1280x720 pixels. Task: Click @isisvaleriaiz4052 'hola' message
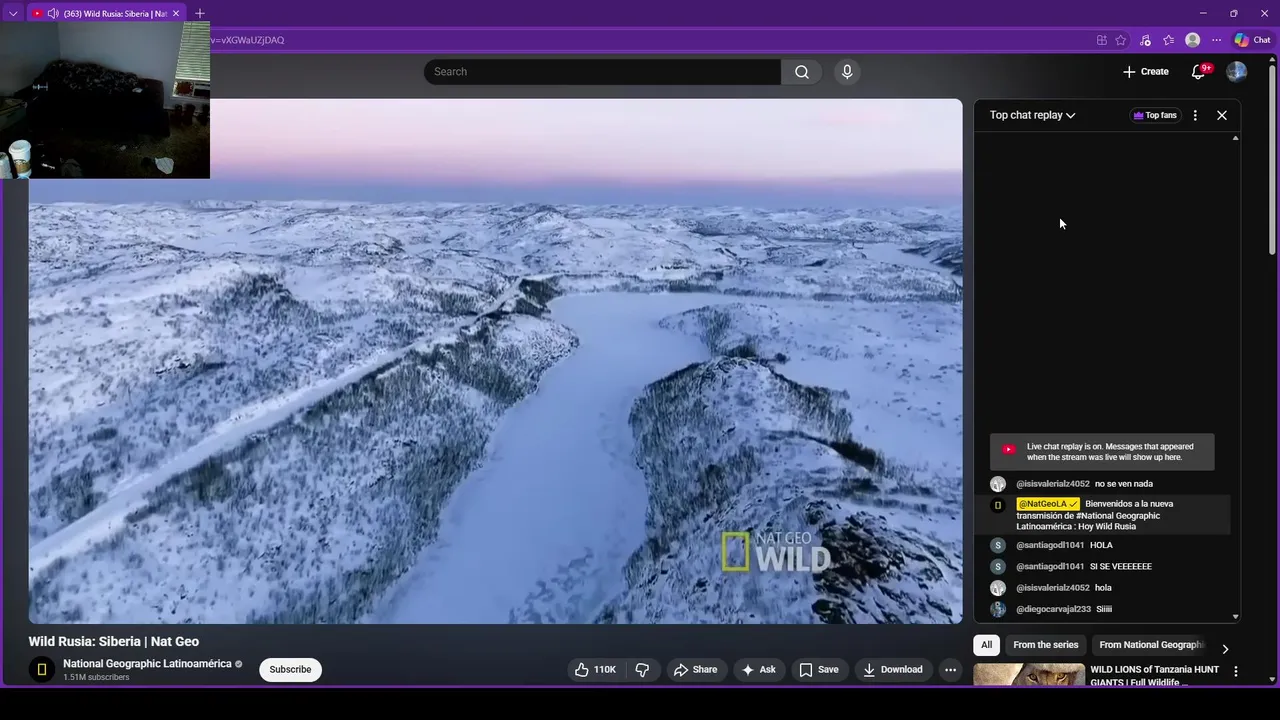click(1103, 588)
